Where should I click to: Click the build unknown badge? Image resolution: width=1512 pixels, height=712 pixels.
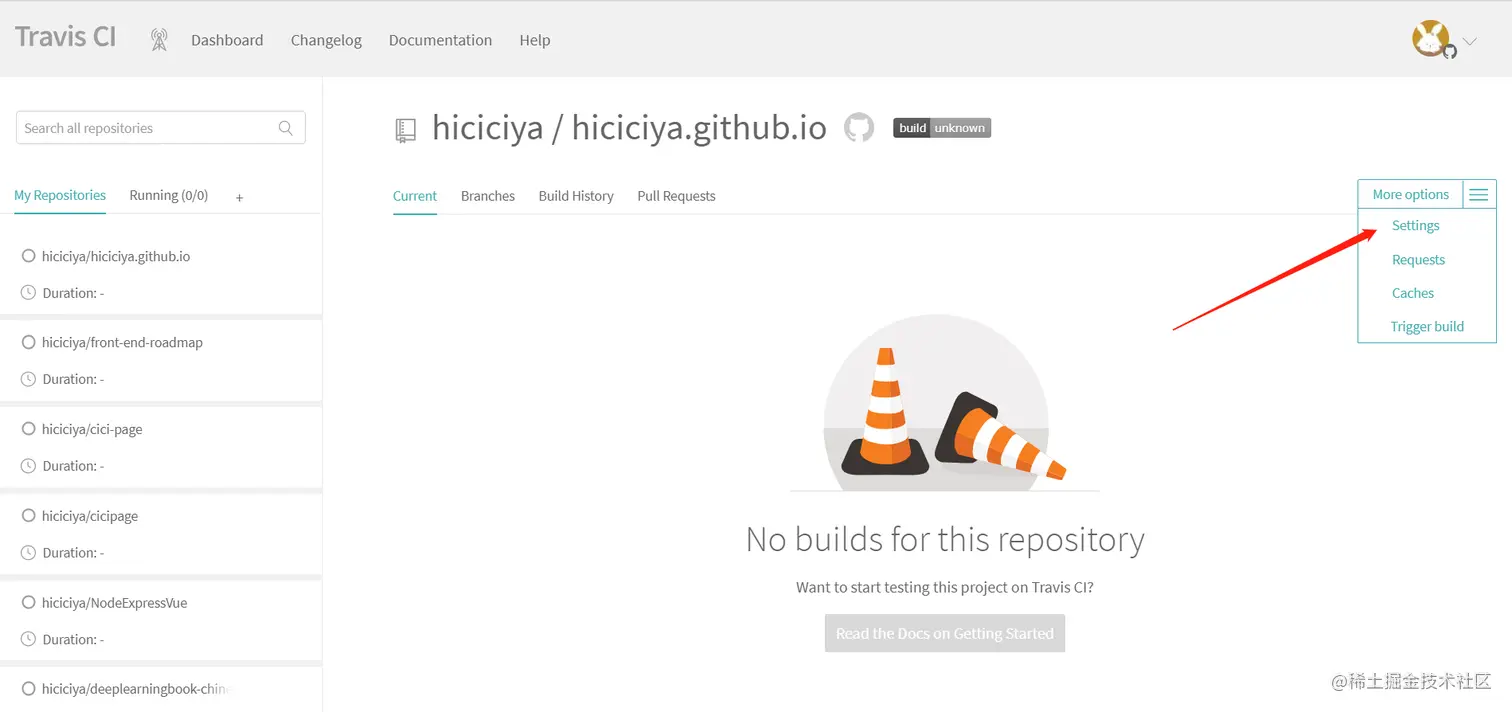942,128
